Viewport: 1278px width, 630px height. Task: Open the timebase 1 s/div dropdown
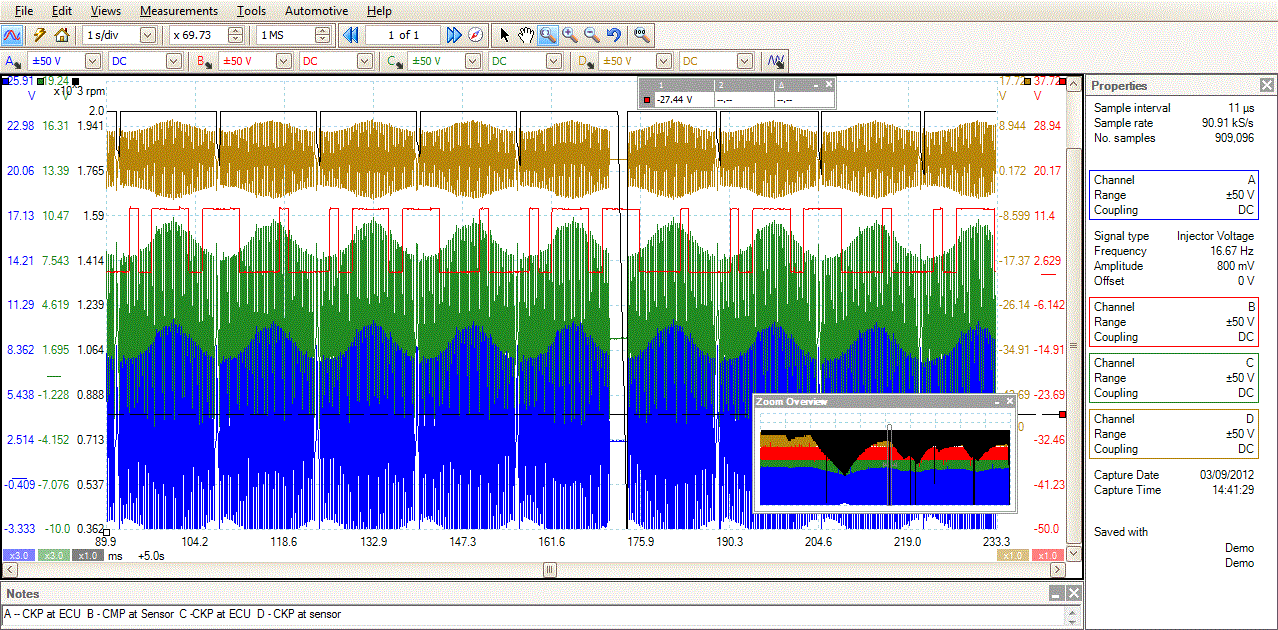coord(148,35)
